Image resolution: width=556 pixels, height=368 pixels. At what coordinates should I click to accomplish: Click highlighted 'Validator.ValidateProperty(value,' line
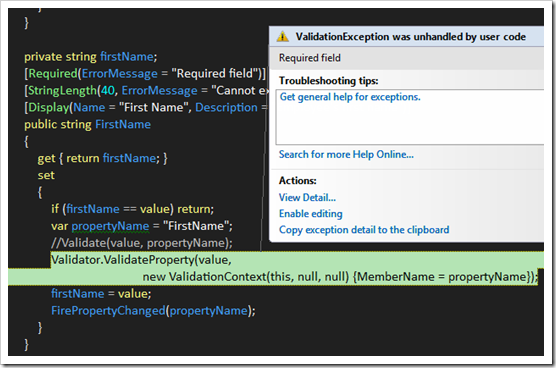(x=141, y=260)
